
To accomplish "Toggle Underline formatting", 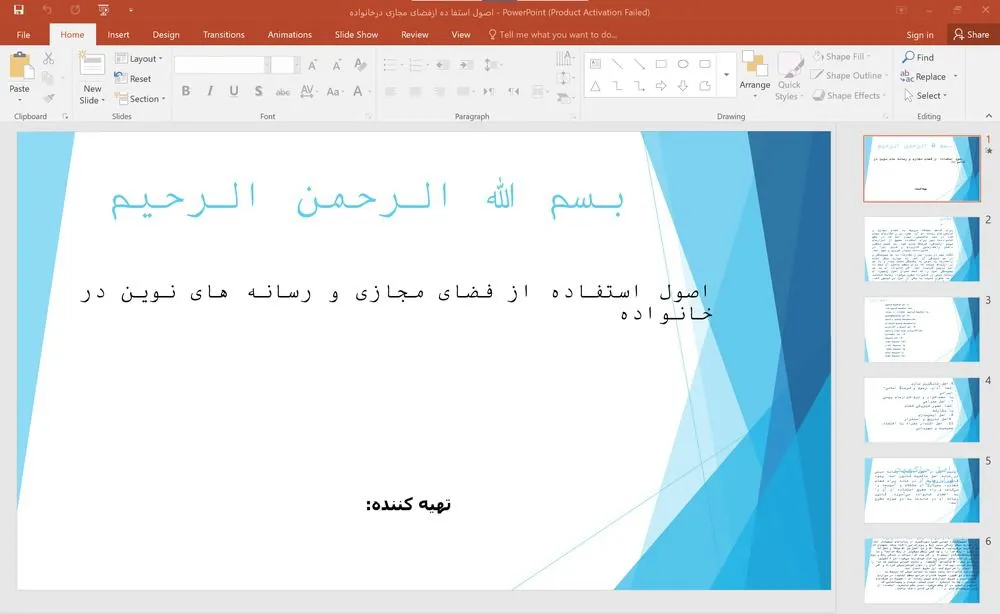I will (x=234, y=91).
